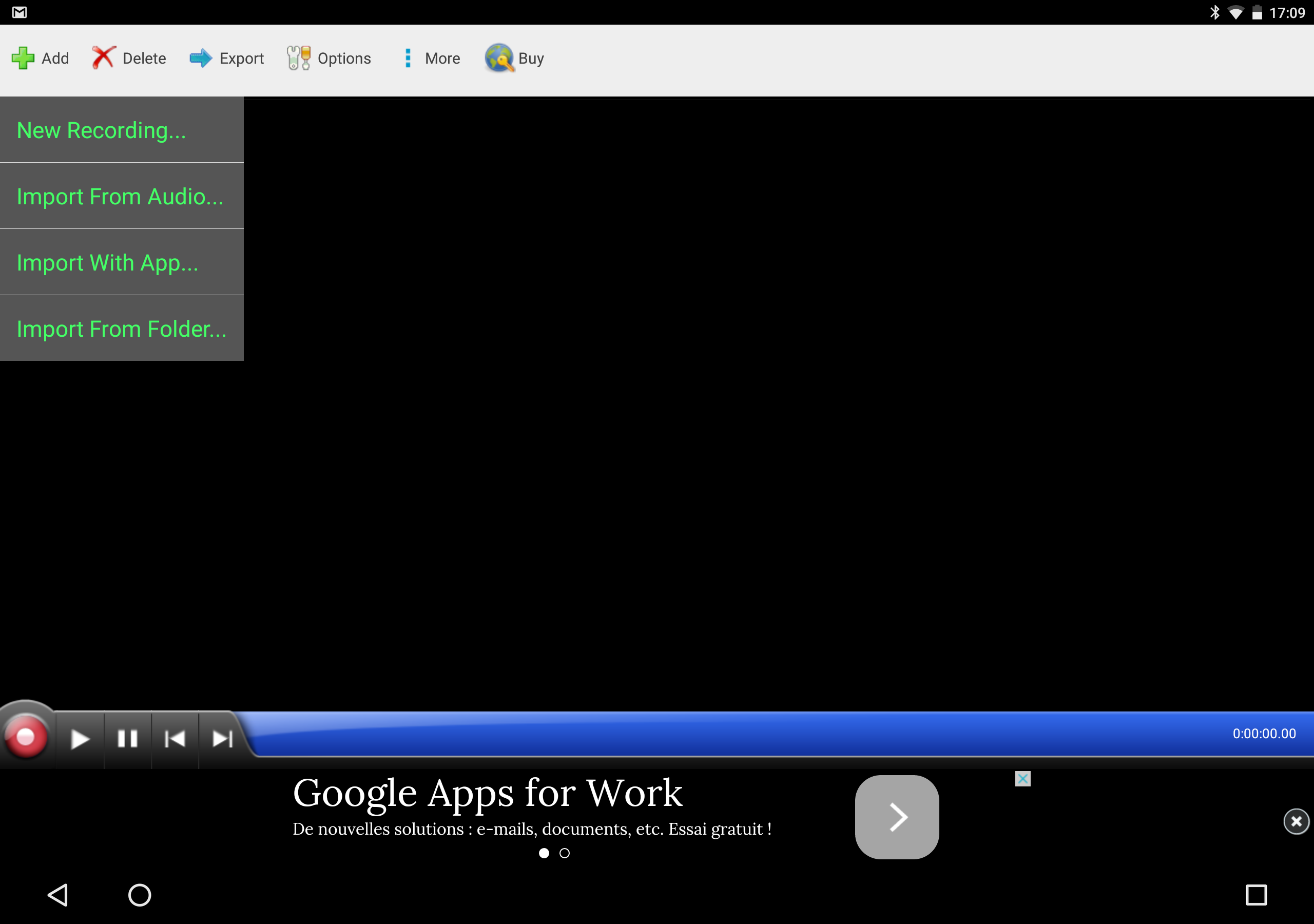Click the blue Export arrow icon

coord(200,58)
